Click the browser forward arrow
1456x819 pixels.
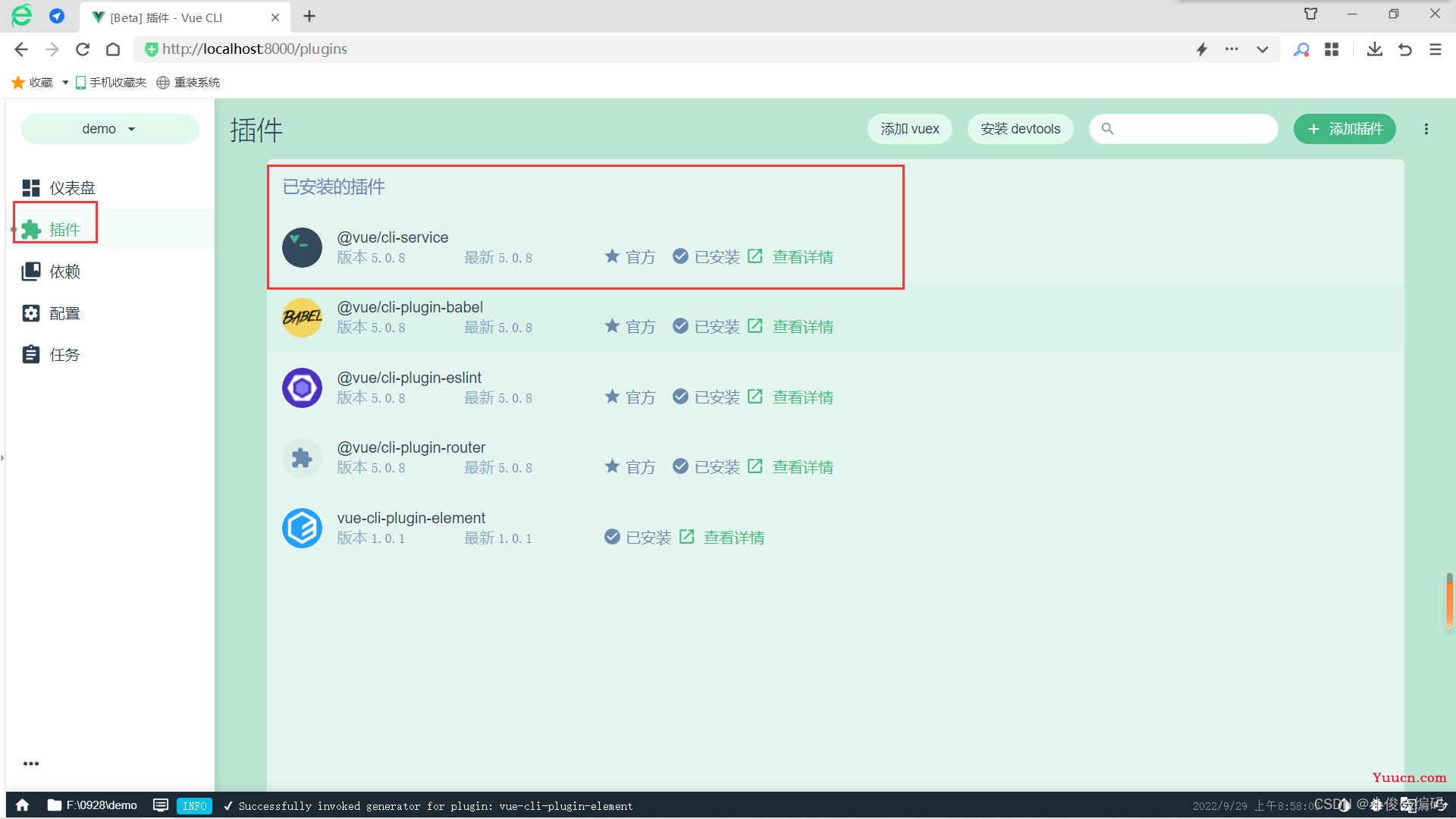[x=52, y=49]
